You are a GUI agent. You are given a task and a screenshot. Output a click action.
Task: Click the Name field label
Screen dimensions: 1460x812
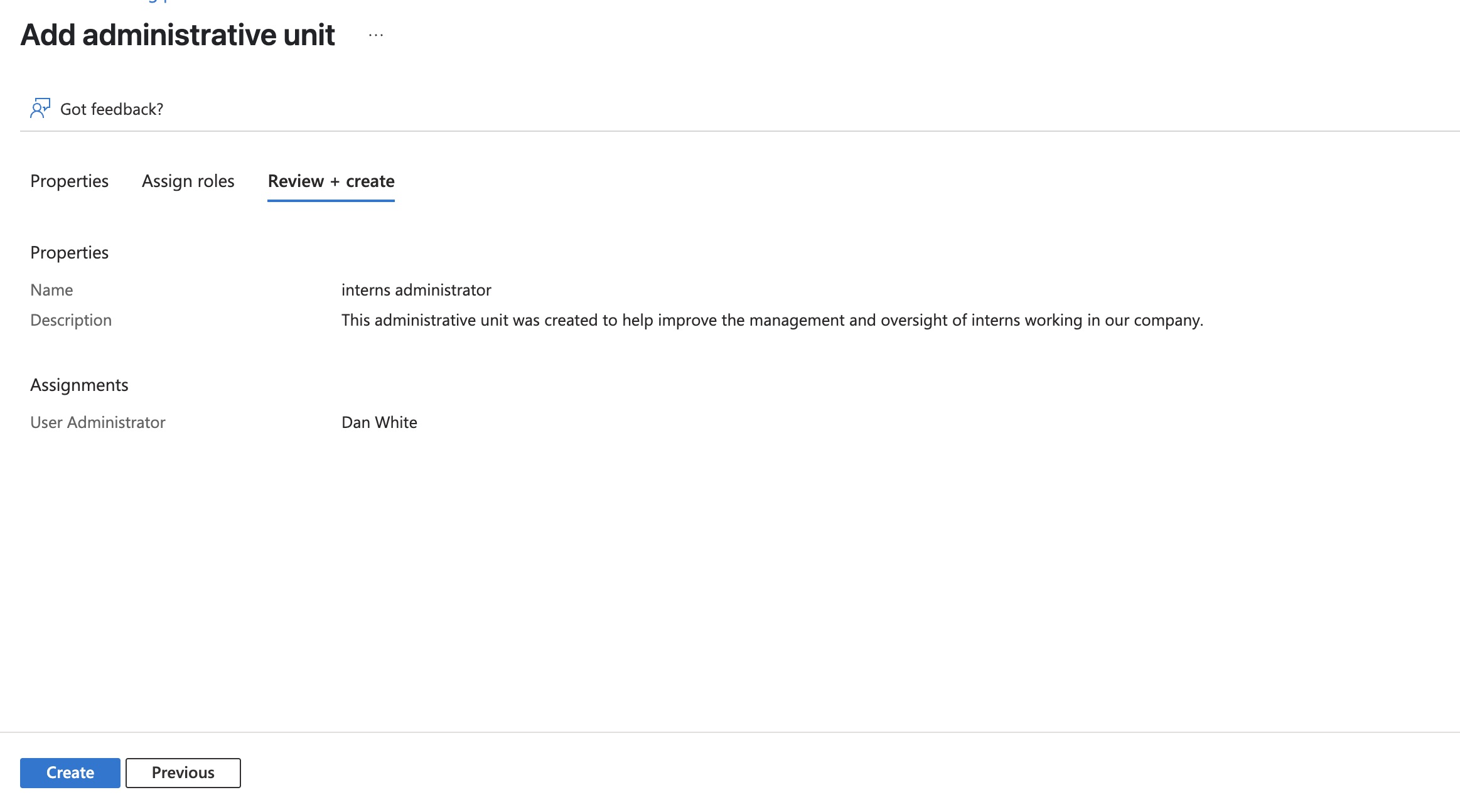point(51,290)
